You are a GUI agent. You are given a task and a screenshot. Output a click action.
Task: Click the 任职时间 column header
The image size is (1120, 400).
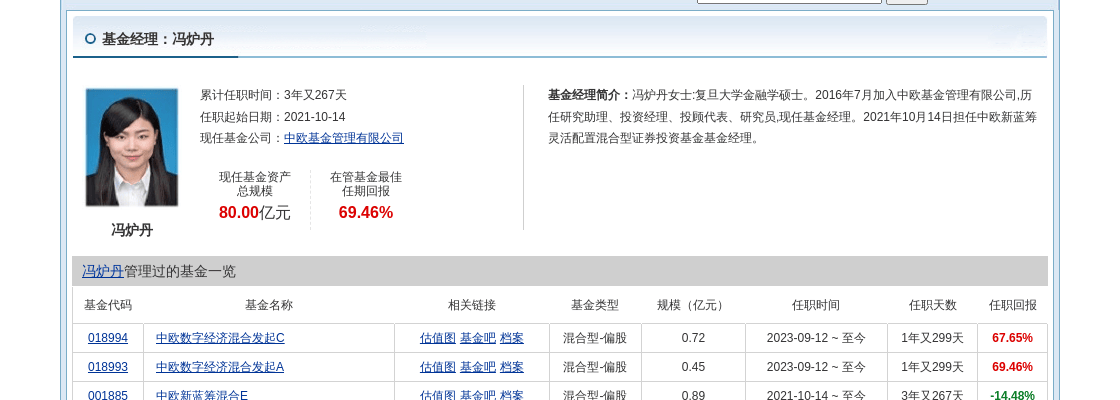click(x=816, y=305)
